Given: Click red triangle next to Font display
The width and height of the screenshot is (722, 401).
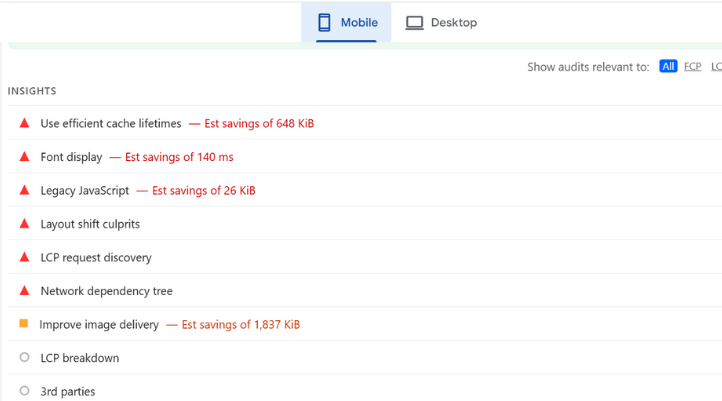Looking at the screenshot, I should pos(24,157).
